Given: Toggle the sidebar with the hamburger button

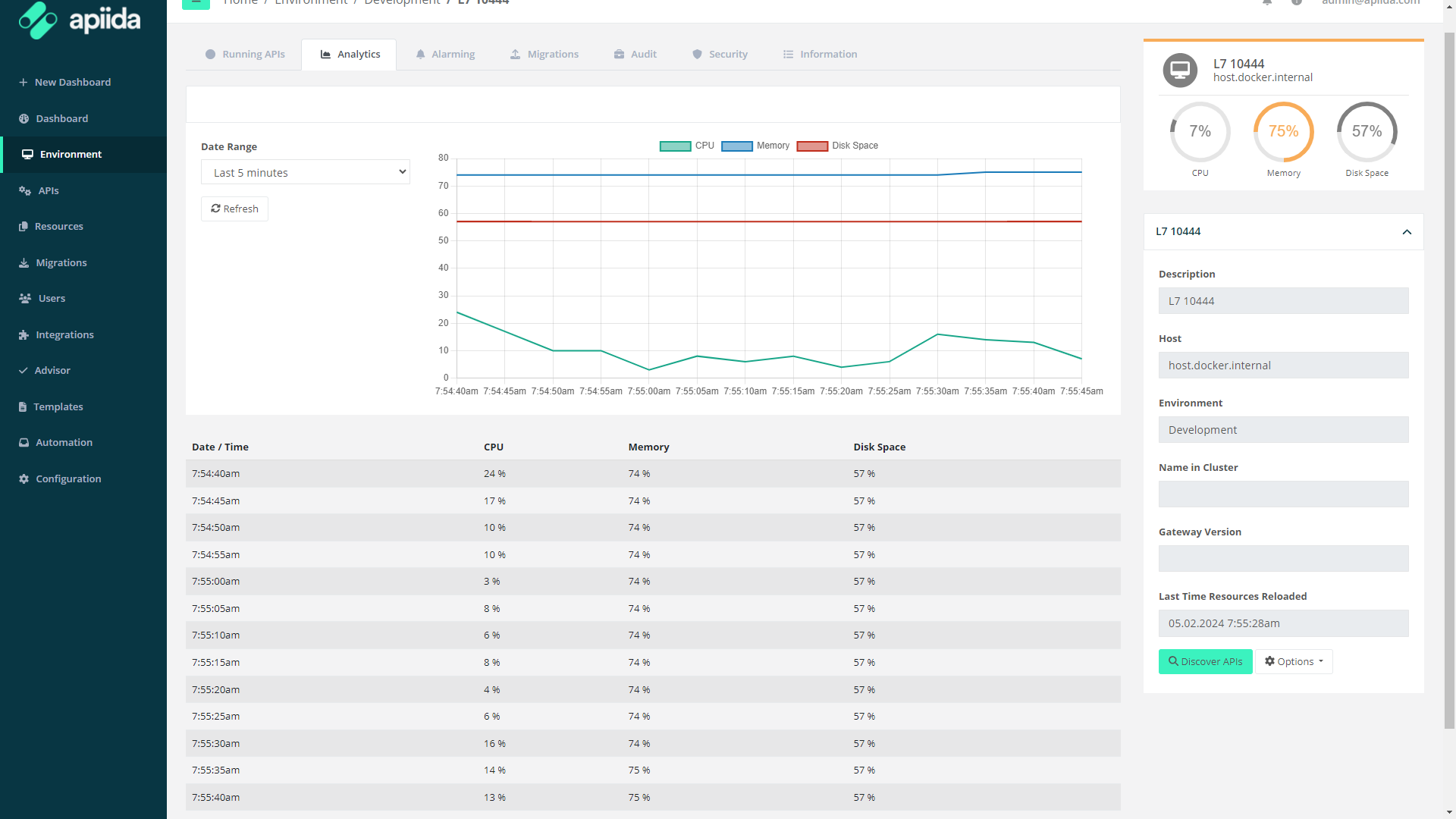Looking at the screenshot, I should pyautogui.click(x=196, y=3).
